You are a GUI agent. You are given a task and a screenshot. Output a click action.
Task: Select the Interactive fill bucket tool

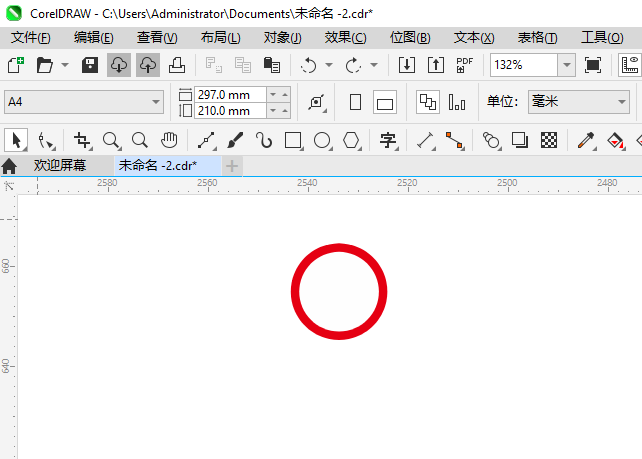click(x=615, y=140)
